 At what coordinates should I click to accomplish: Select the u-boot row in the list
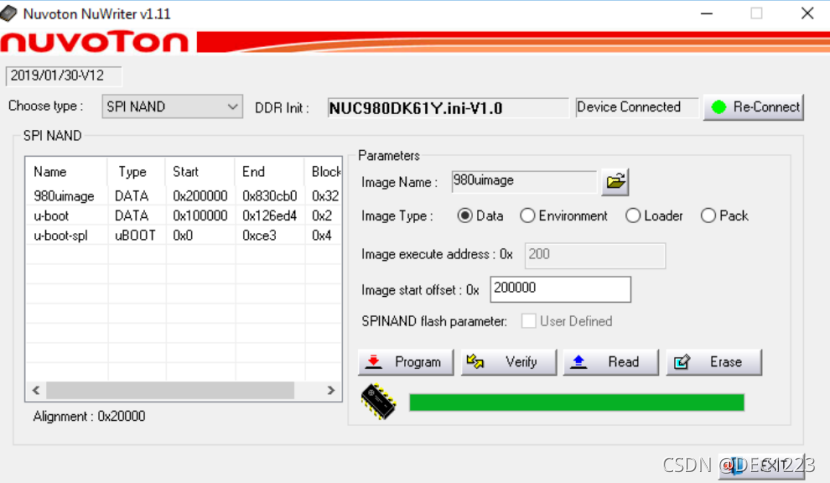coord(184,216)
